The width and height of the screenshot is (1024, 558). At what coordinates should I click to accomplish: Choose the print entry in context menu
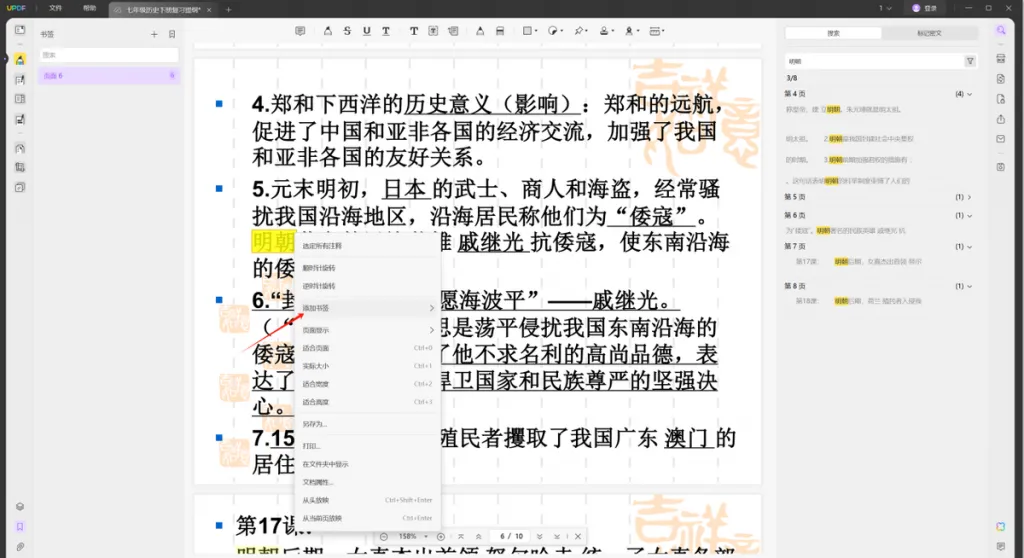pos(368,446)
